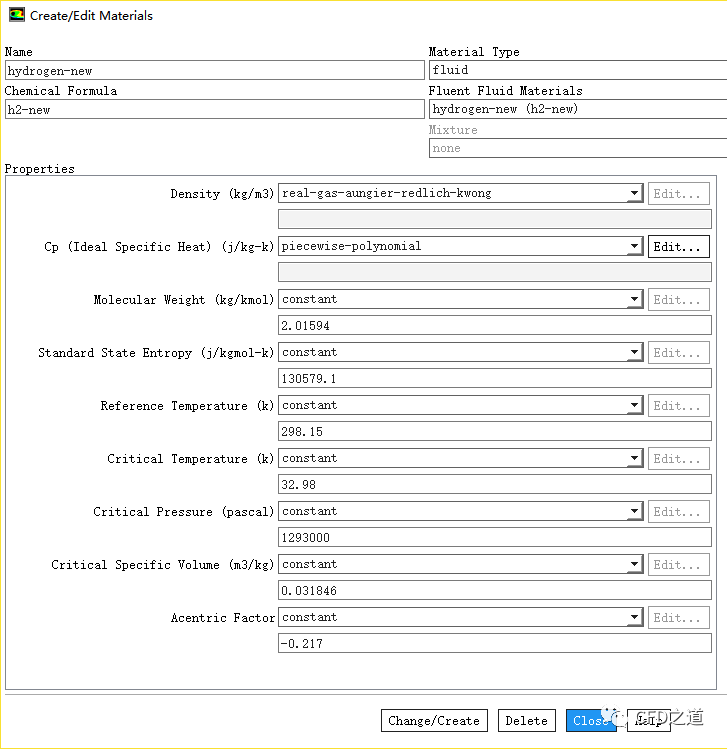
Task: Open the Fluent Fluid Materials list
Action: click(x=577, y=110)
